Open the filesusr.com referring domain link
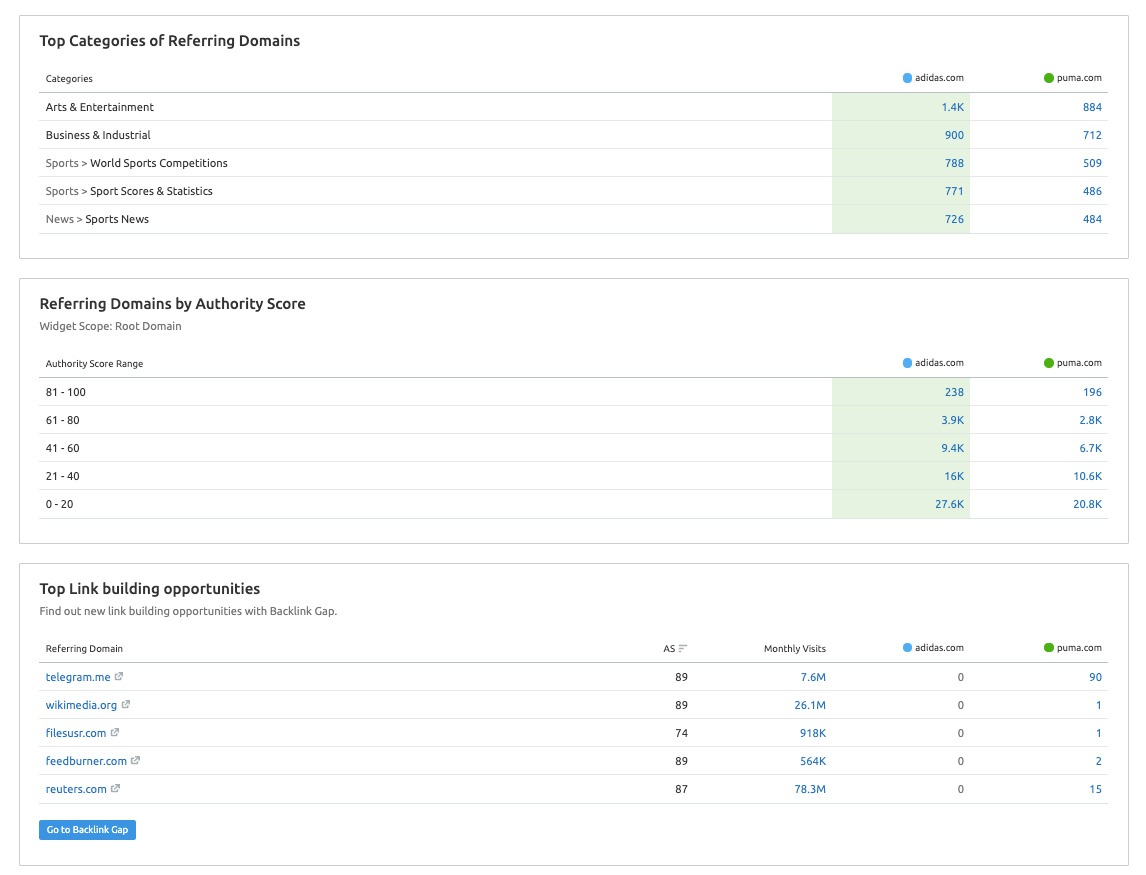 tap(76, 732)
